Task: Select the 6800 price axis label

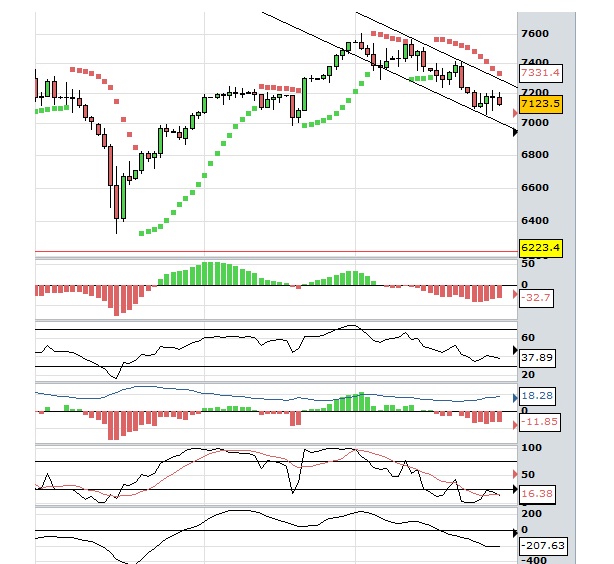Action: pos(535,155)
